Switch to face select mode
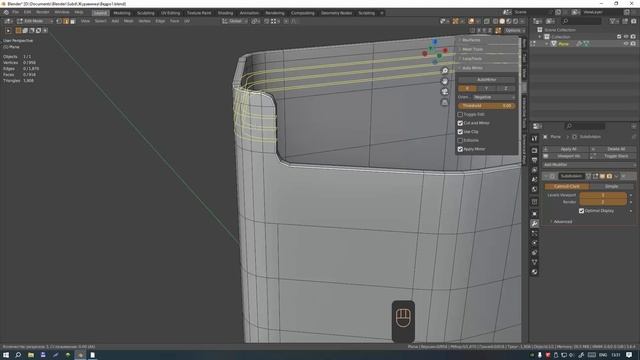This screenshot has height=360, width=640. click(73, 21)
